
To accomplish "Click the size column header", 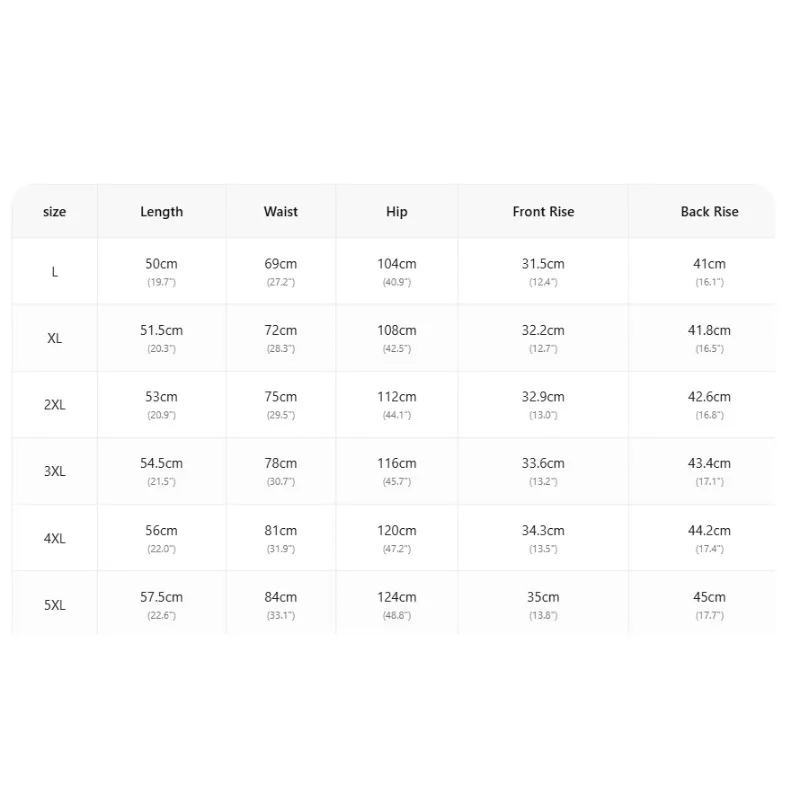I will [55, 212].
